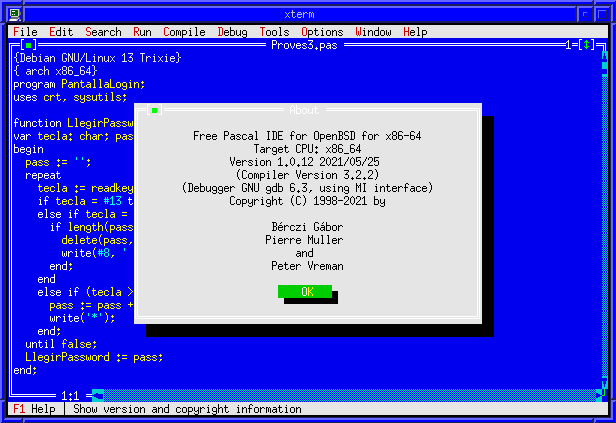Open the File menu

click(x=25, y=32)
